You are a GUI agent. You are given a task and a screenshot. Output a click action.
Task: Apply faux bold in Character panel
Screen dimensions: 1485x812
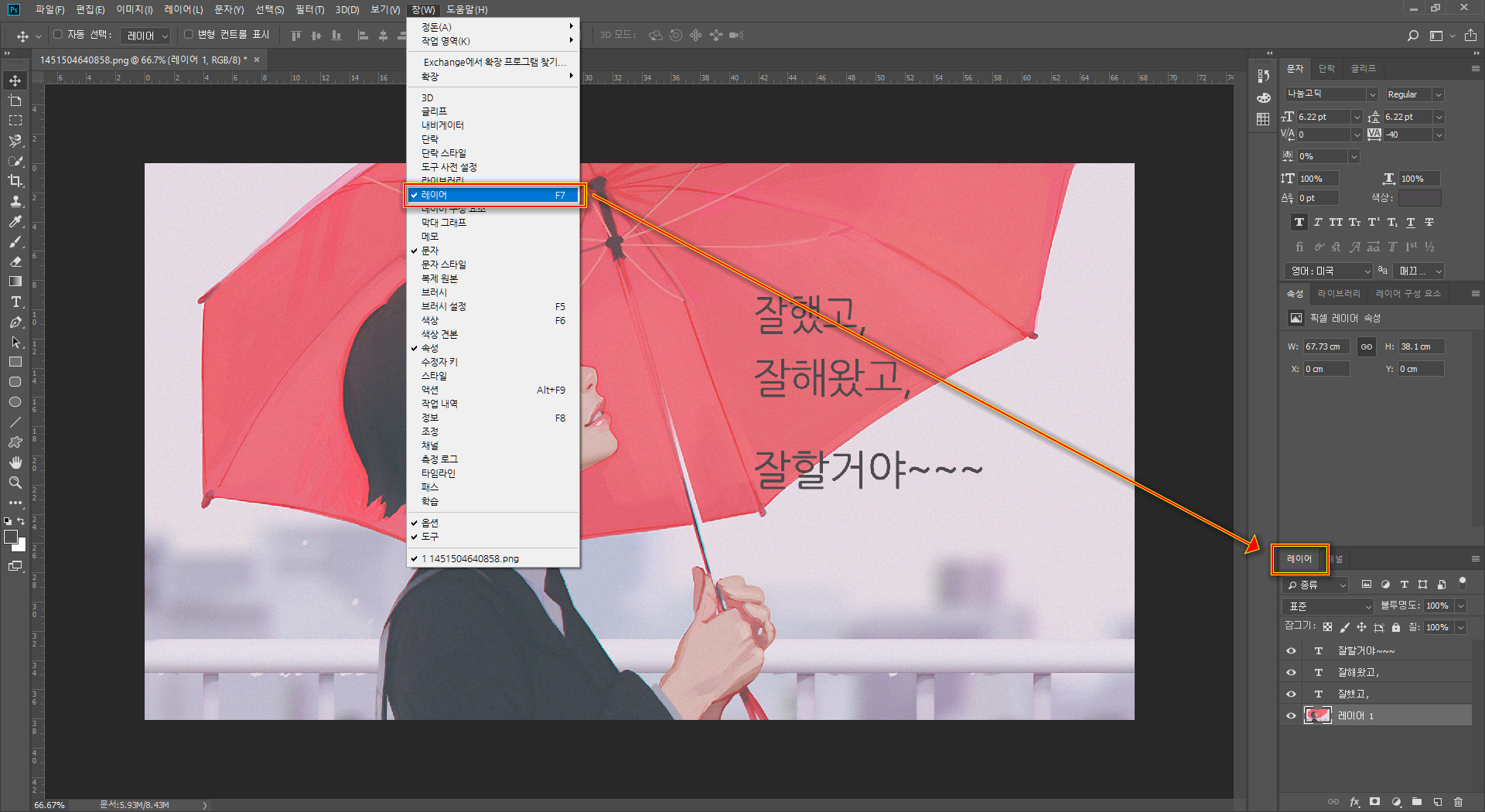pyautogui.click(x=1299, y=222)
